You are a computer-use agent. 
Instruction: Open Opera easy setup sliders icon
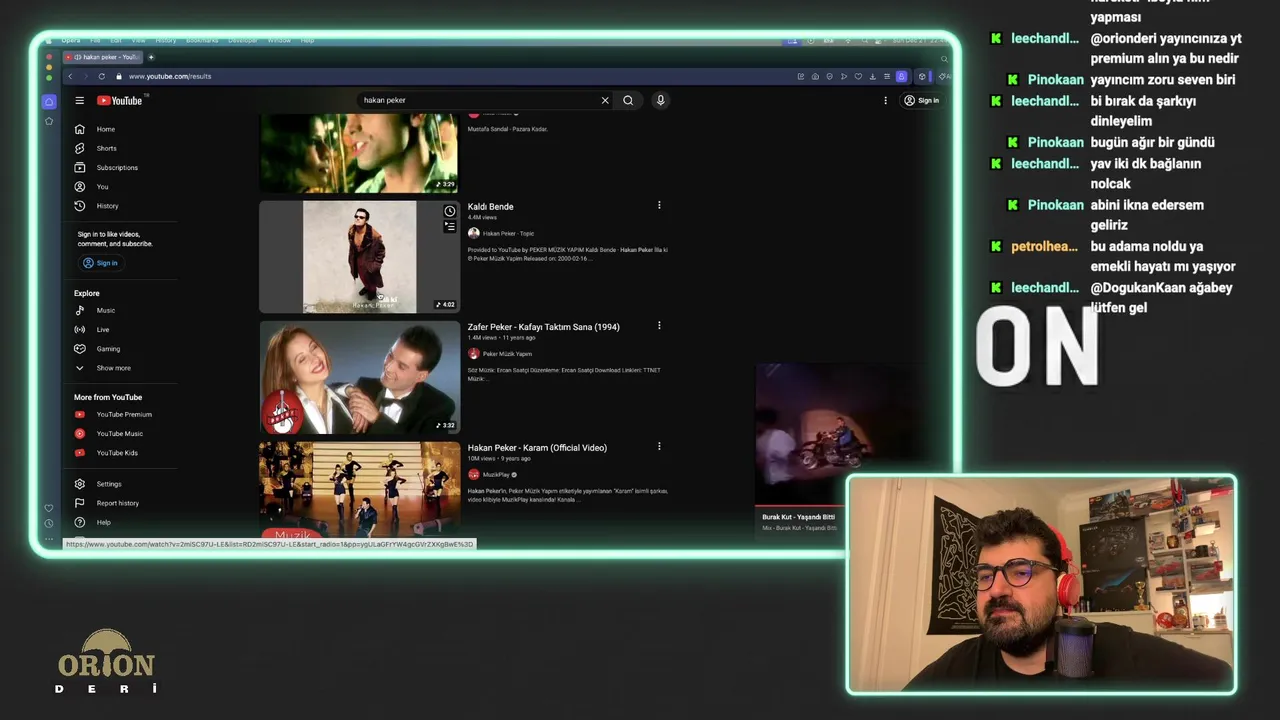(x=887, y=76)
